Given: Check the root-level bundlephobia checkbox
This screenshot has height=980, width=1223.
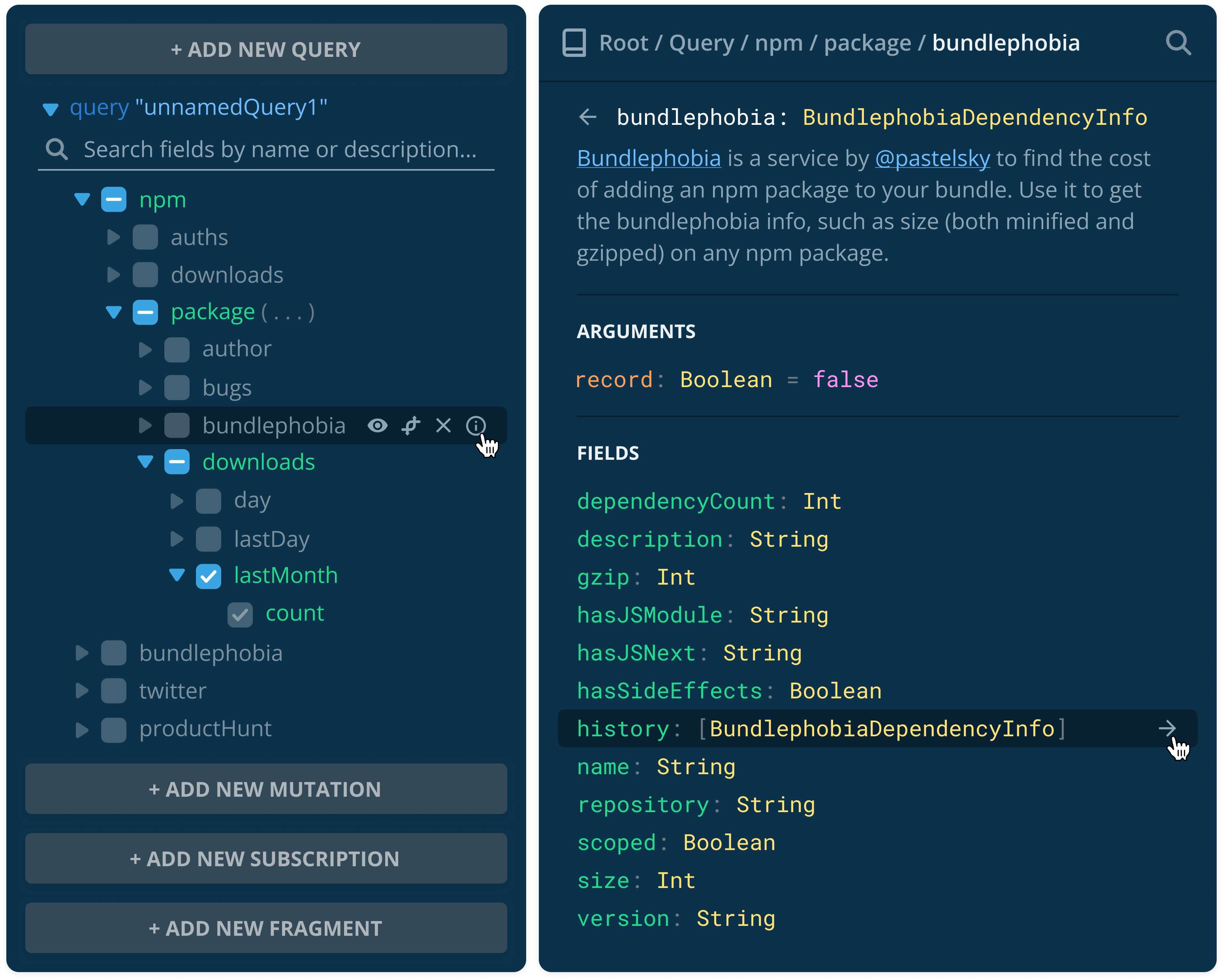Looking at the screenshot, I should coord(113,653).
